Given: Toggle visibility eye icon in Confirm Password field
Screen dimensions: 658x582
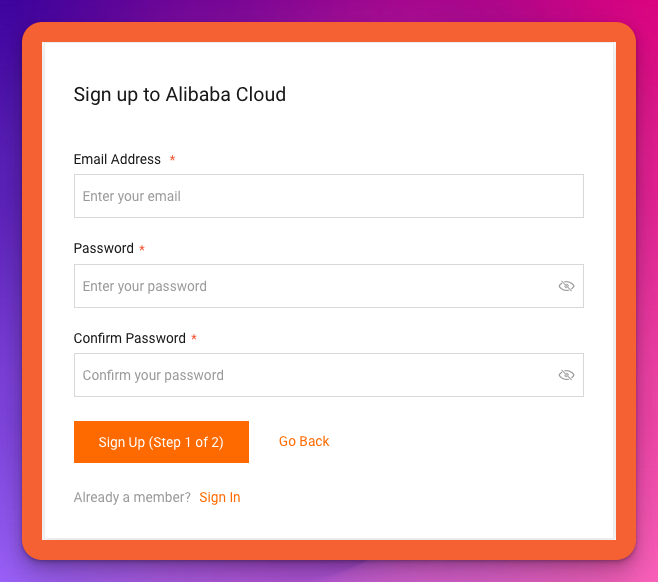Looking at the screenshot, I should pos(566,375).
